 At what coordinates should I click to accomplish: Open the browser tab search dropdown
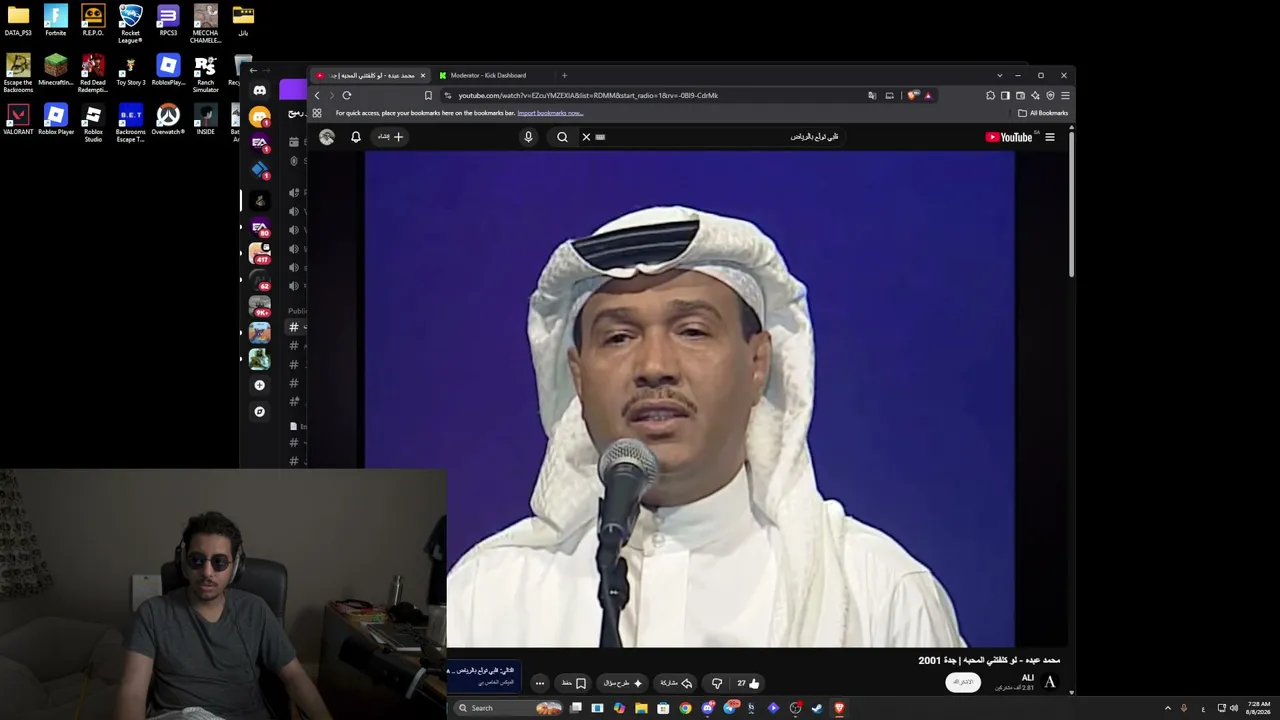(999, 75)
